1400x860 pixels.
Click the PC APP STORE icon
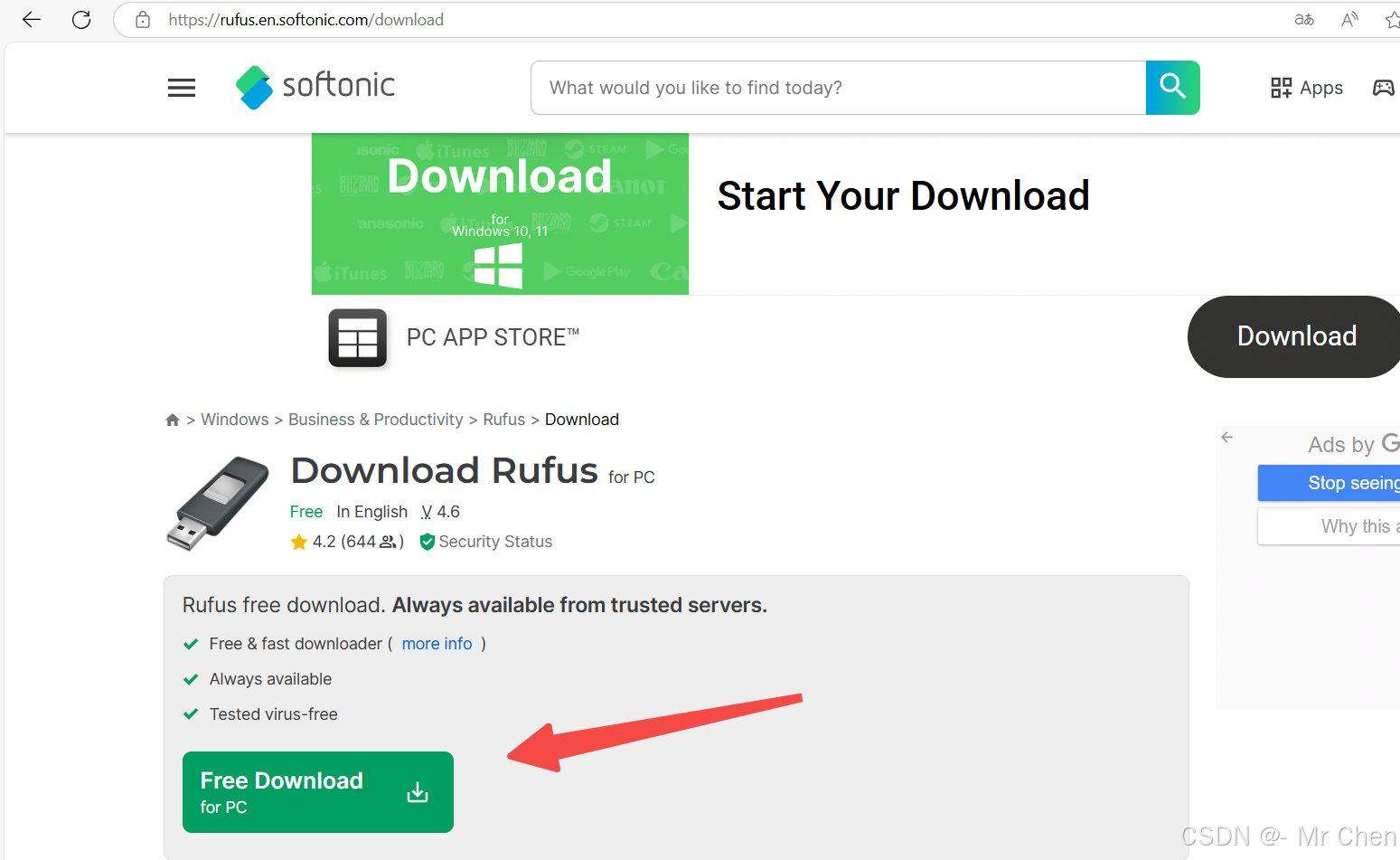[358, 338]
